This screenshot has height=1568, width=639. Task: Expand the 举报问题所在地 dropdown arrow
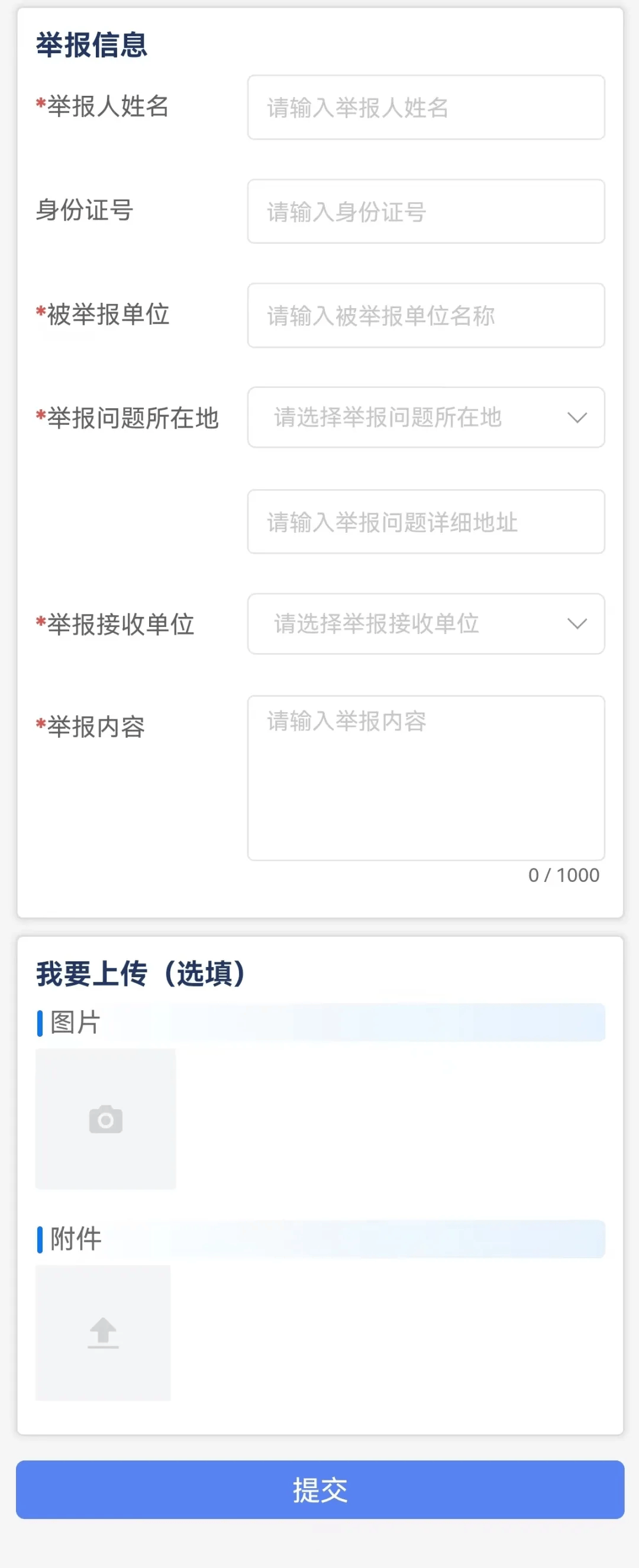[576, 418]
